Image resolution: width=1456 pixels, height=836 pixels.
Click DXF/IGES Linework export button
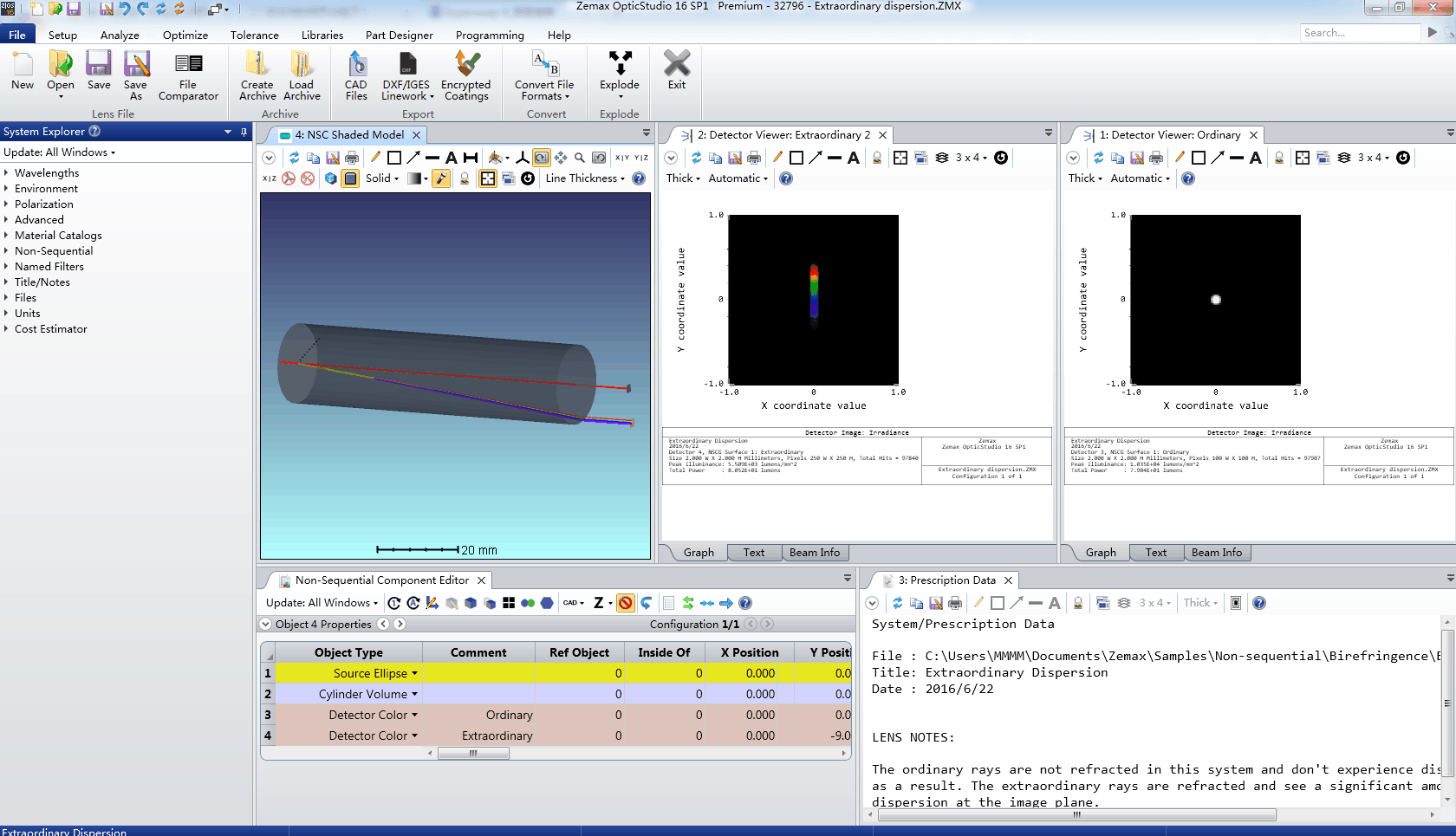tap(406, 75)
